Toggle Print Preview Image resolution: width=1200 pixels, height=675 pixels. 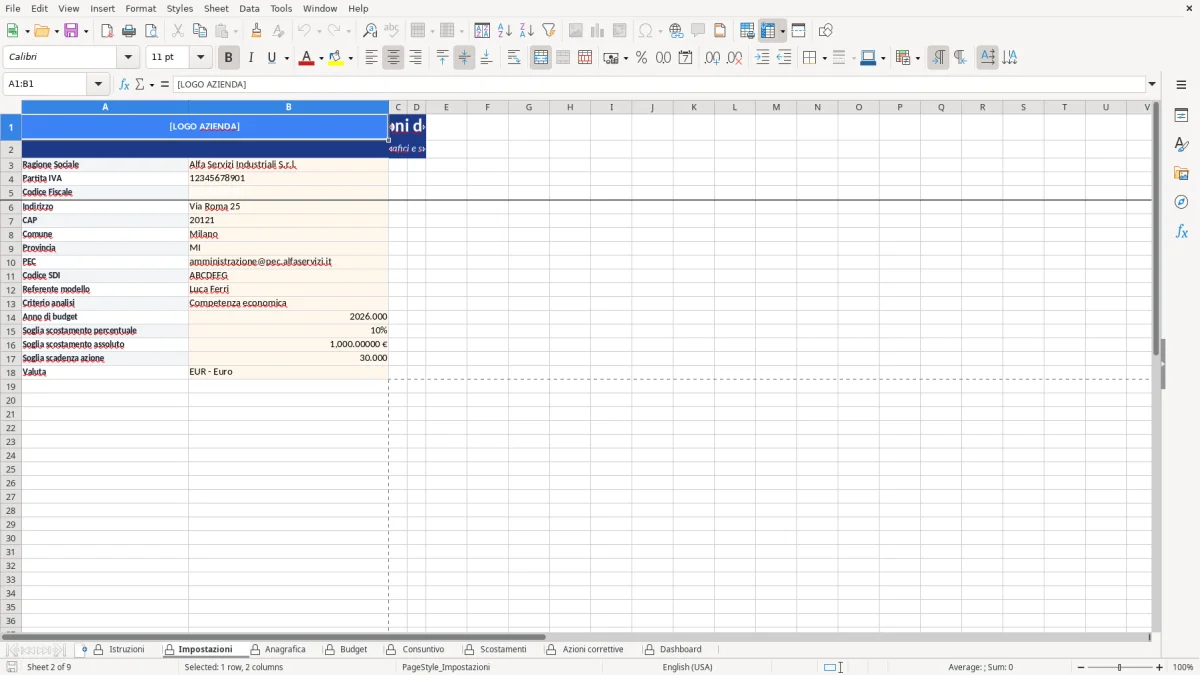(151, 31)
